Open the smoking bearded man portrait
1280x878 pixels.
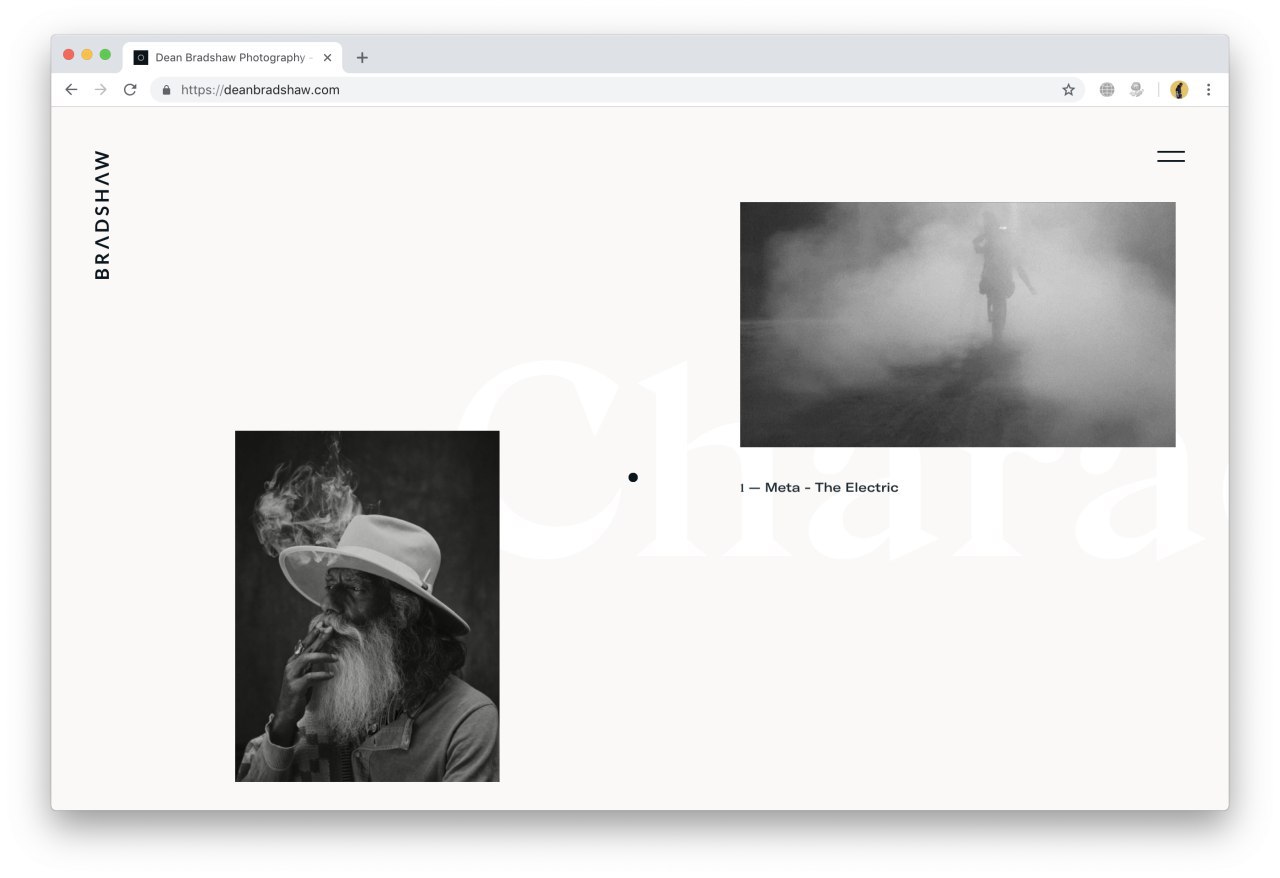(367, 606)
